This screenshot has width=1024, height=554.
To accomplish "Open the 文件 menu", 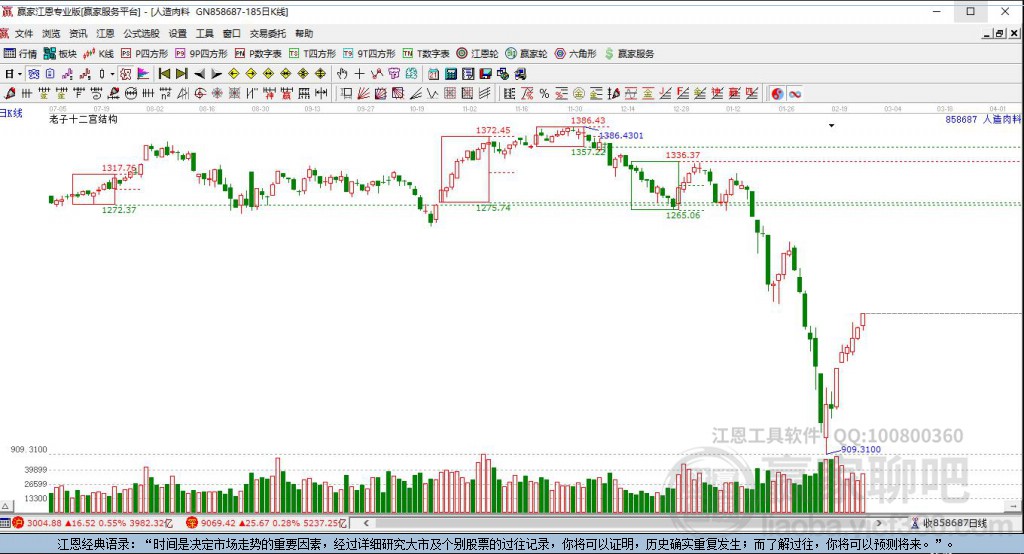I will [24, 33].
